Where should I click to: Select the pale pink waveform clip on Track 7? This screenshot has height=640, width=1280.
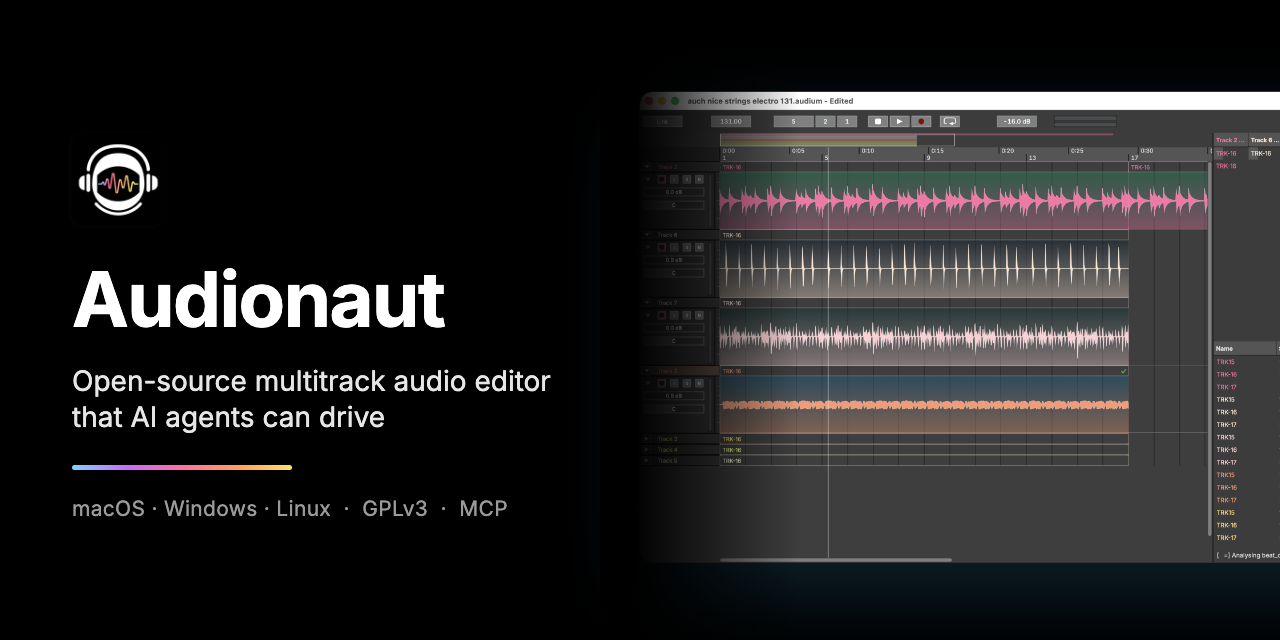click(924, 337)
